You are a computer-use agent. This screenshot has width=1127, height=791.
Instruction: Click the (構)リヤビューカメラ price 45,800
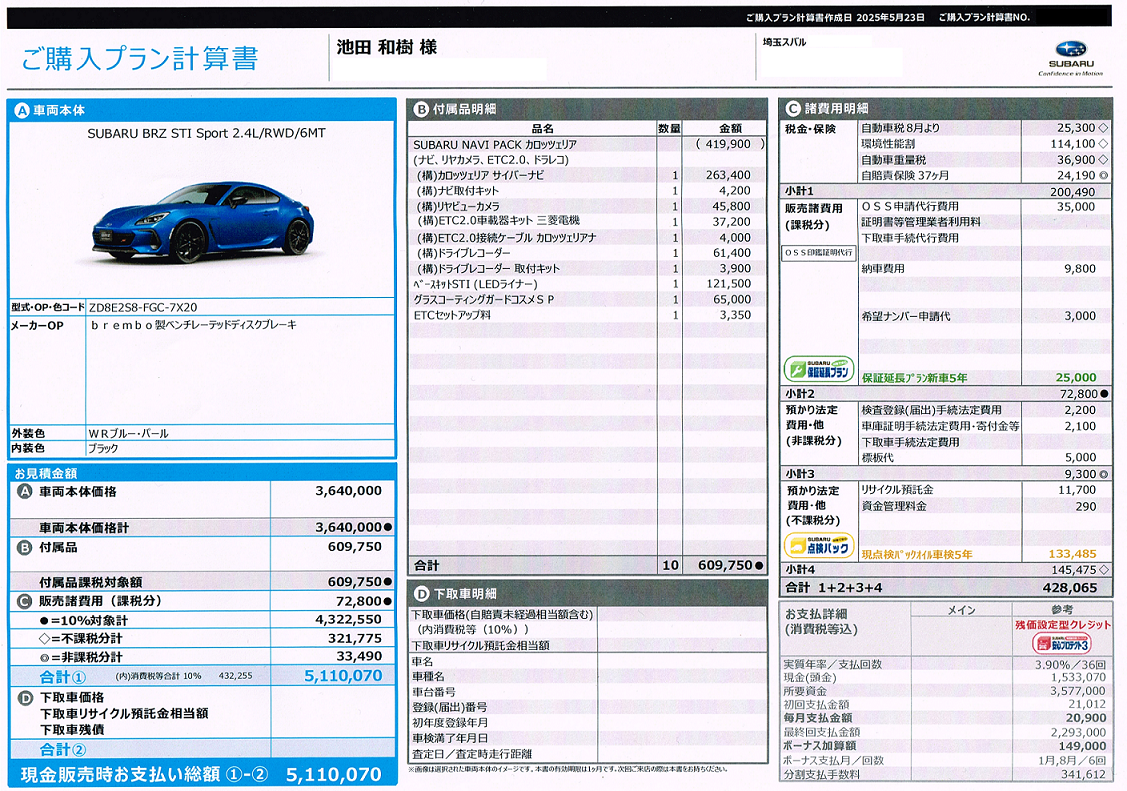(731, 206)
